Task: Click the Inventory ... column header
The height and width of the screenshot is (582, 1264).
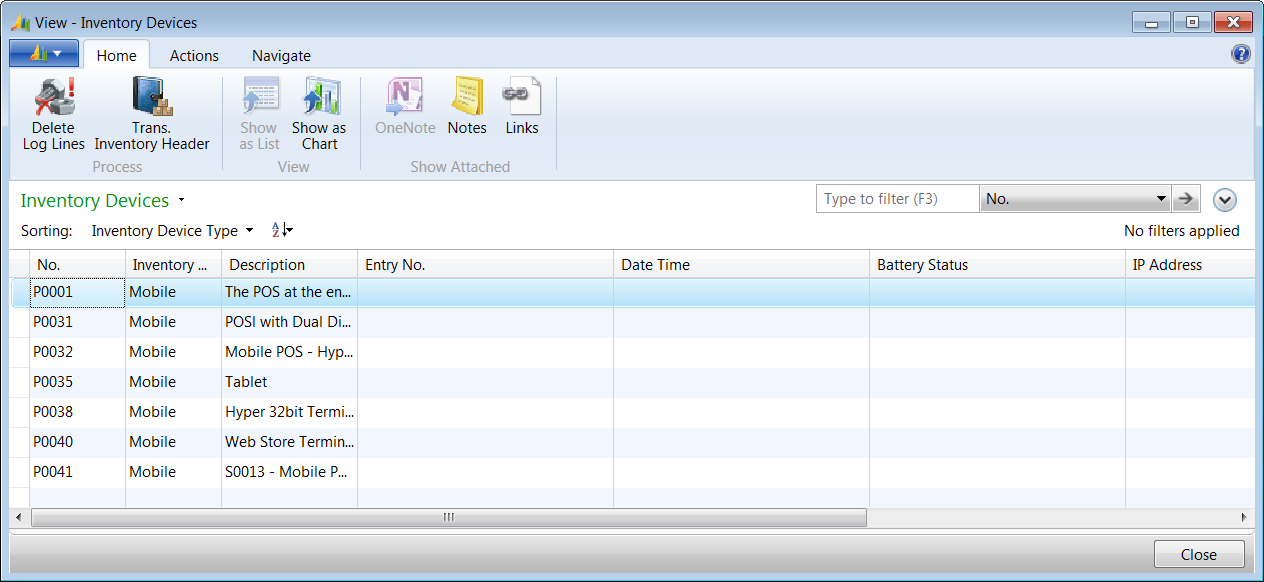Action: coord(173,265)
